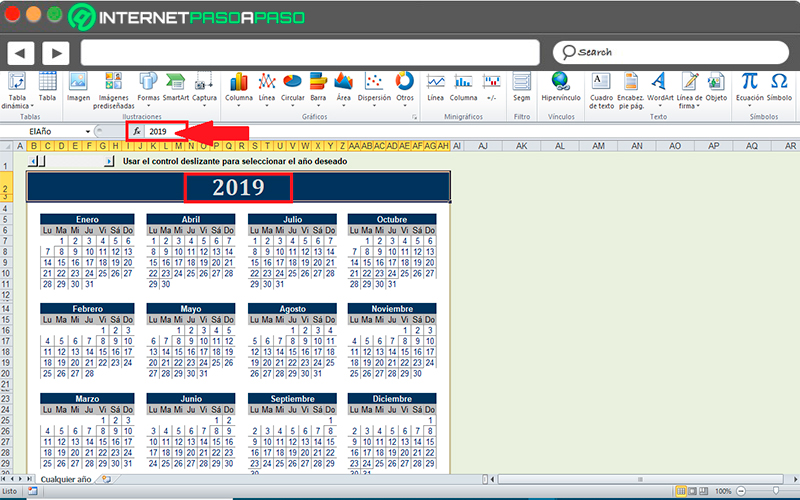Choose the Circular pie chart icon

[292, 88]
